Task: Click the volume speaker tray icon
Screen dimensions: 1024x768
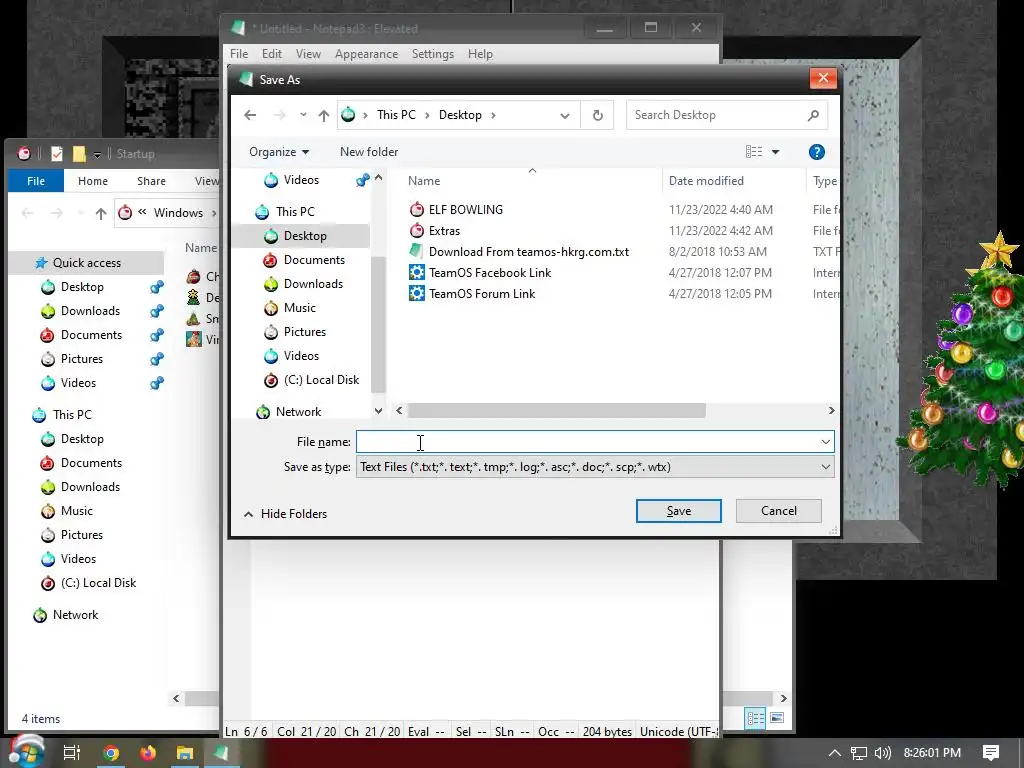Action: [882, 753]
